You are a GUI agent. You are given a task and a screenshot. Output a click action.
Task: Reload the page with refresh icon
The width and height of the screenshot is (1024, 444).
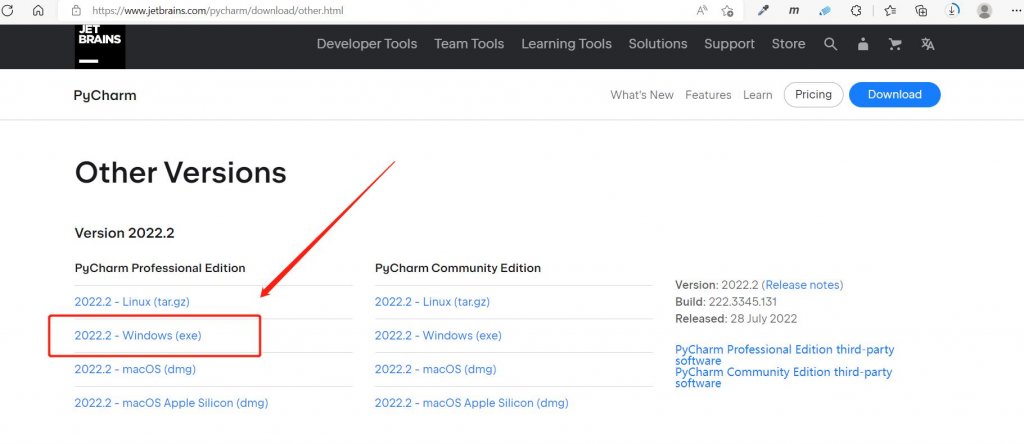8,10
